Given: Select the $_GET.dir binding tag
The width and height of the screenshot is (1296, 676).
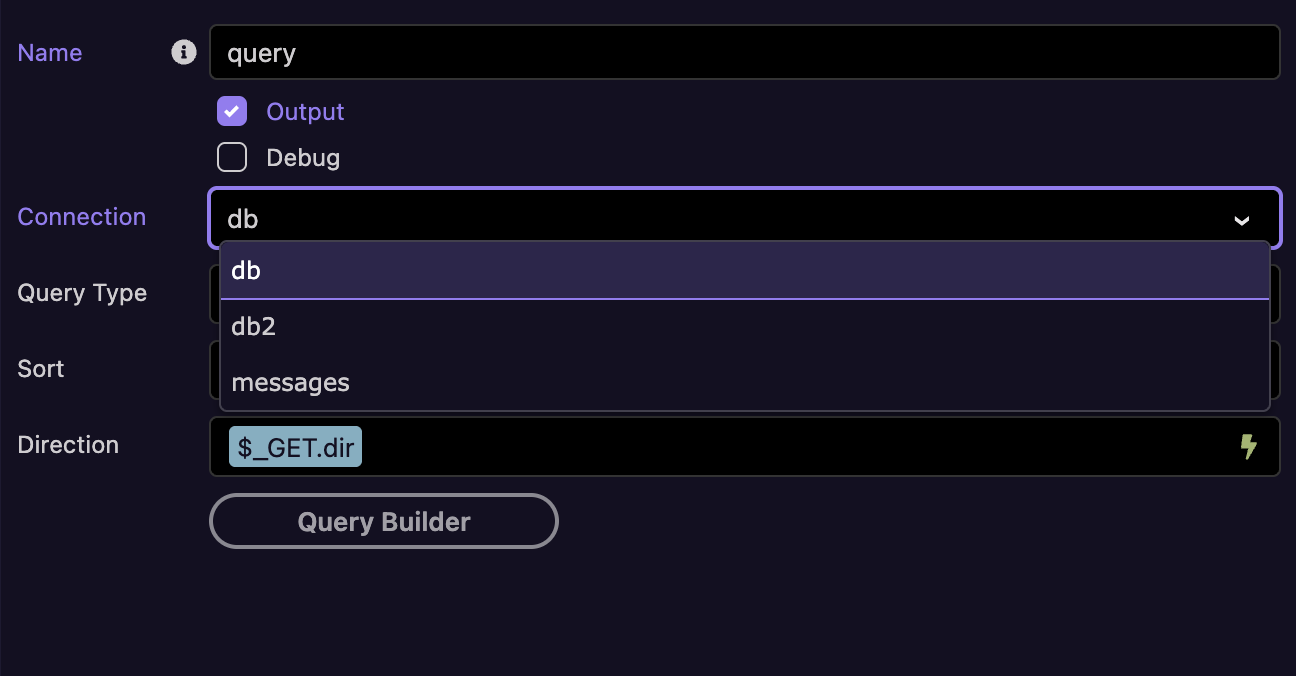Looking at the screenshot, I should point(296,446).
